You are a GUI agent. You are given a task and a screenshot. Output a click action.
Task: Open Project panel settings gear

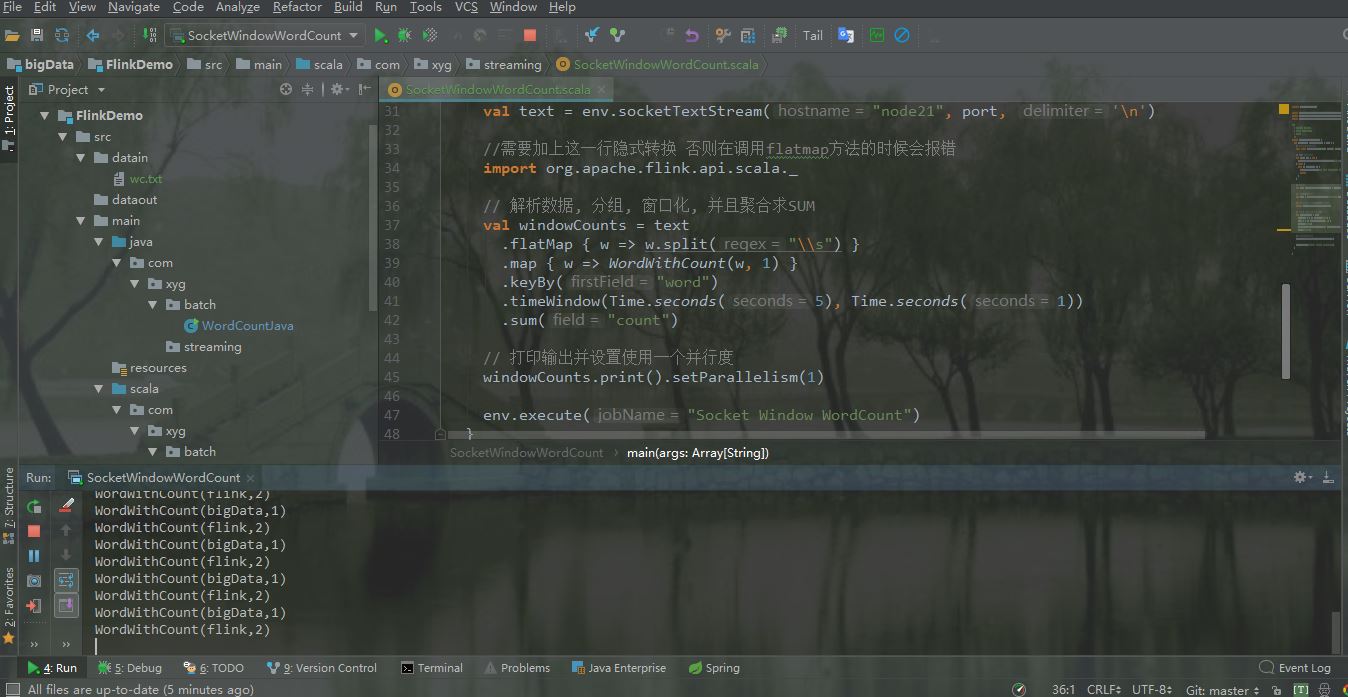337,89
